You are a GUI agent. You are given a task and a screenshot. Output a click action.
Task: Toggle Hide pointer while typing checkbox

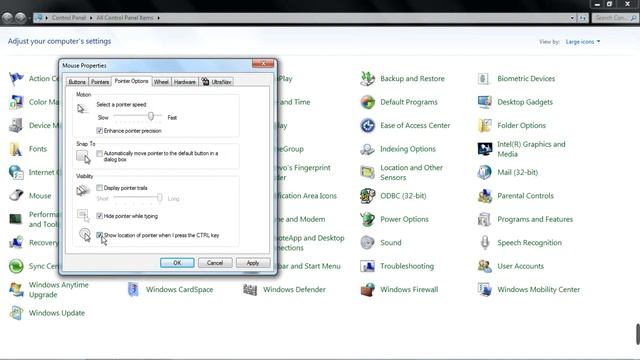pyautogui.click(x=99, y=216)
